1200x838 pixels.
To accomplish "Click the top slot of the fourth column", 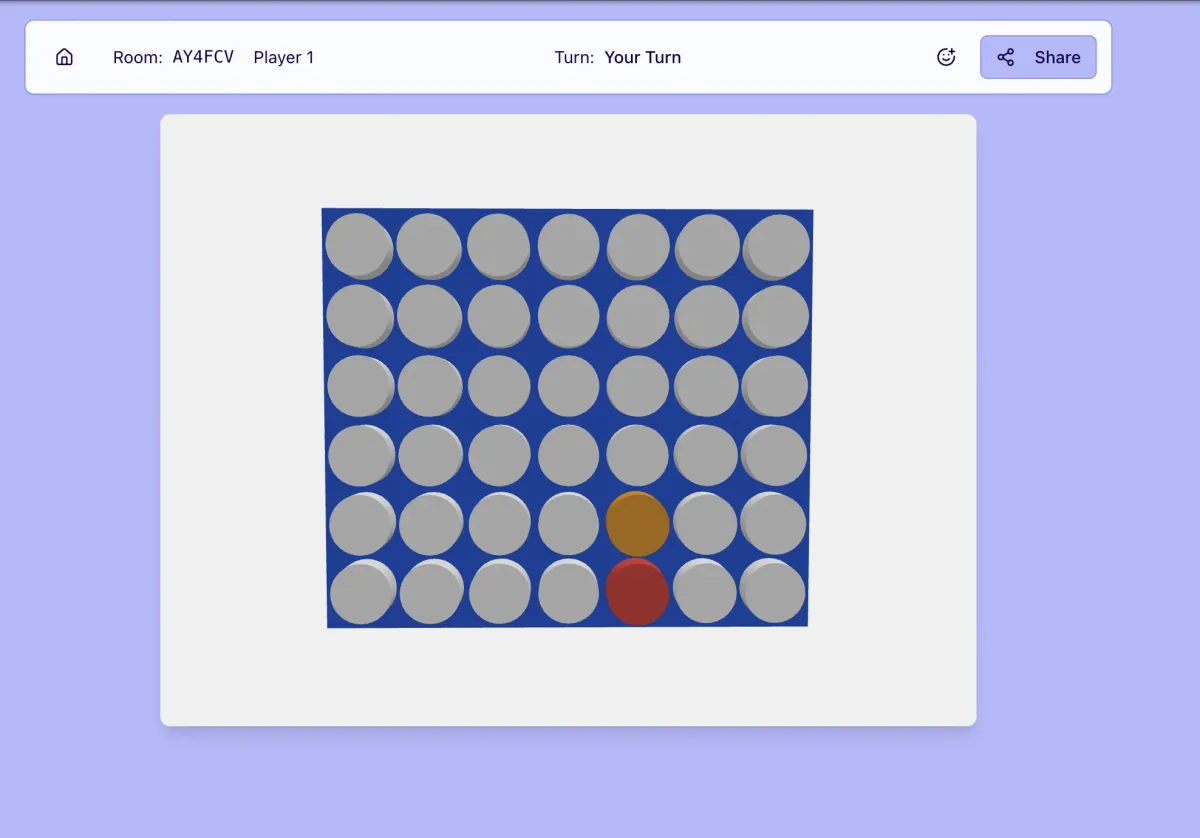I will point(569,246).
